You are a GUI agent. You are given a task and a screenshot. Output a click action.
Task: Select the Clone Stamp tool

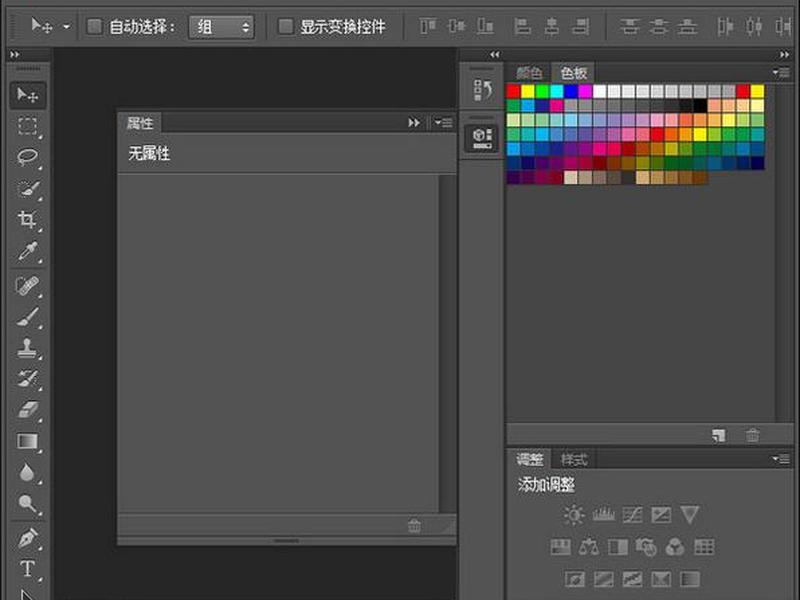(x=28, y=348)
